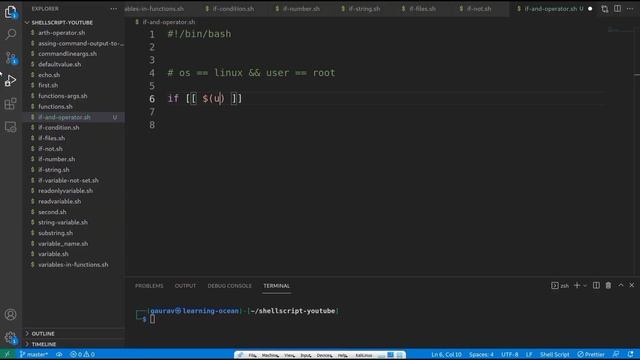The width and height of the screenshot is (640, 360).
Task: Switch to the OUTPUT tab
Action: click(x=185, y=286)
